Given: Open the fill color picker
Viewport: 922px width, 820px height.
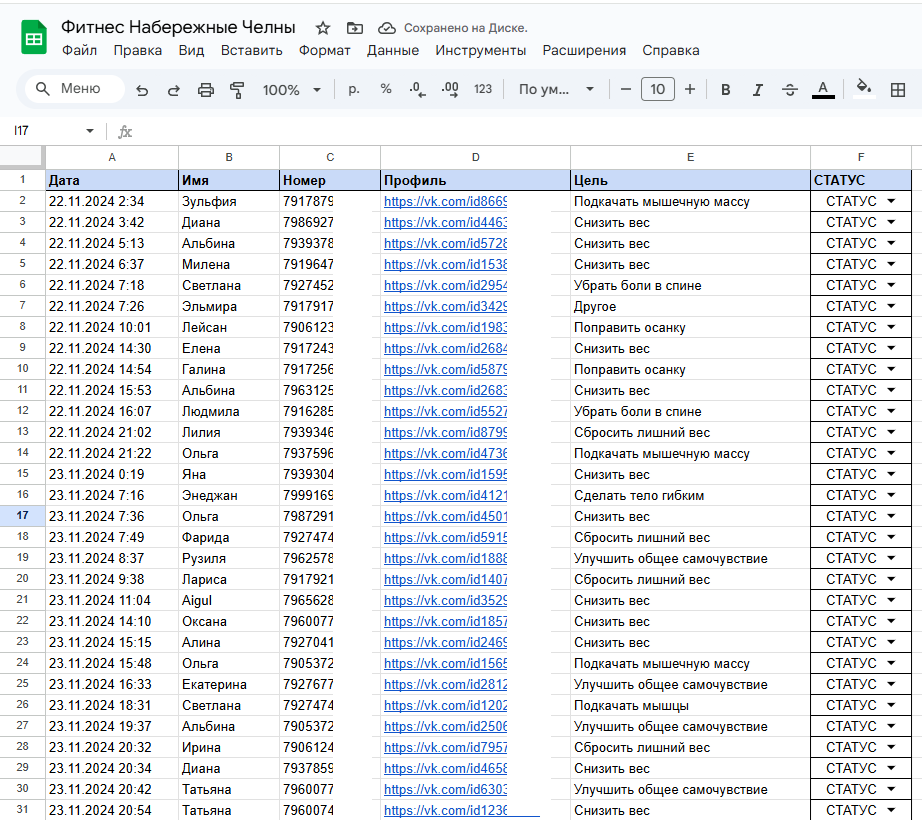Looking at the screenshot, I should click(x=865, y=89).
